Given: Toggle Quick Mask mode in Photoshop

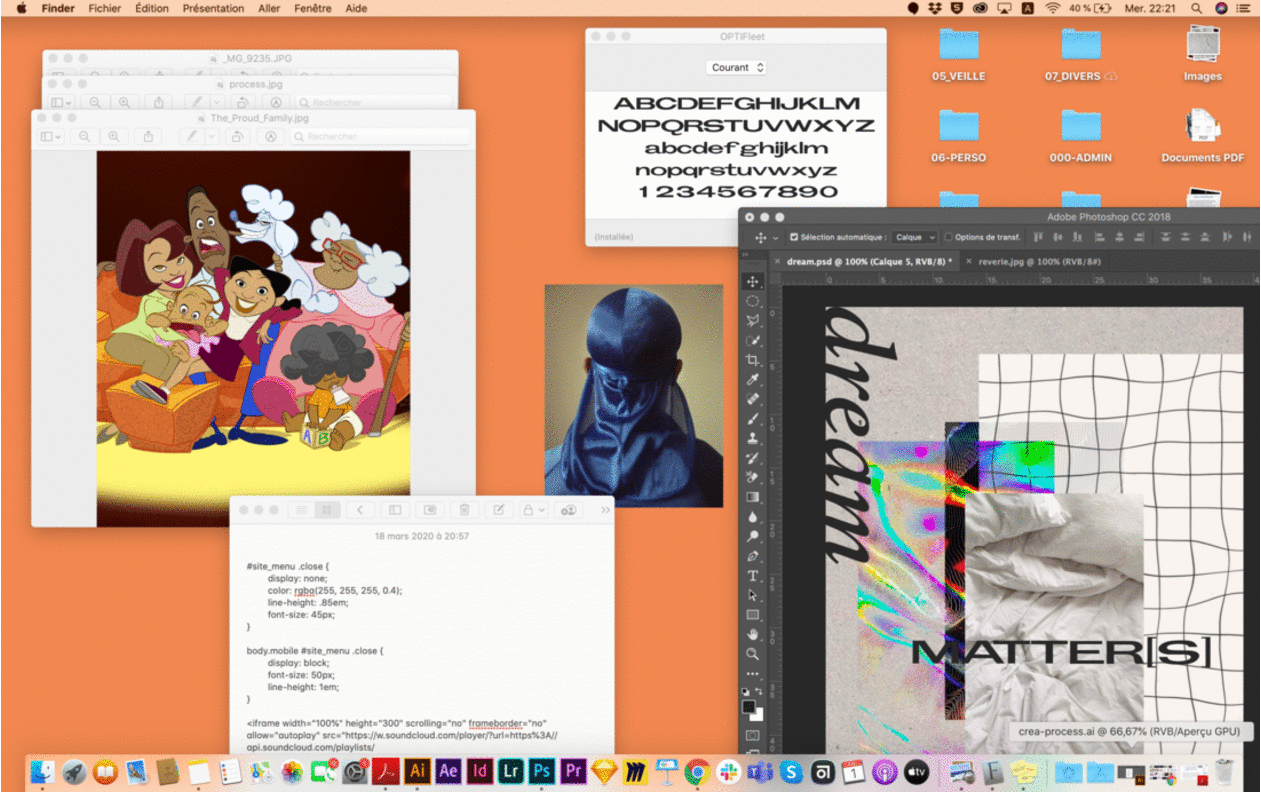Looking at the screenshot, I should click(x=753, y=735).
